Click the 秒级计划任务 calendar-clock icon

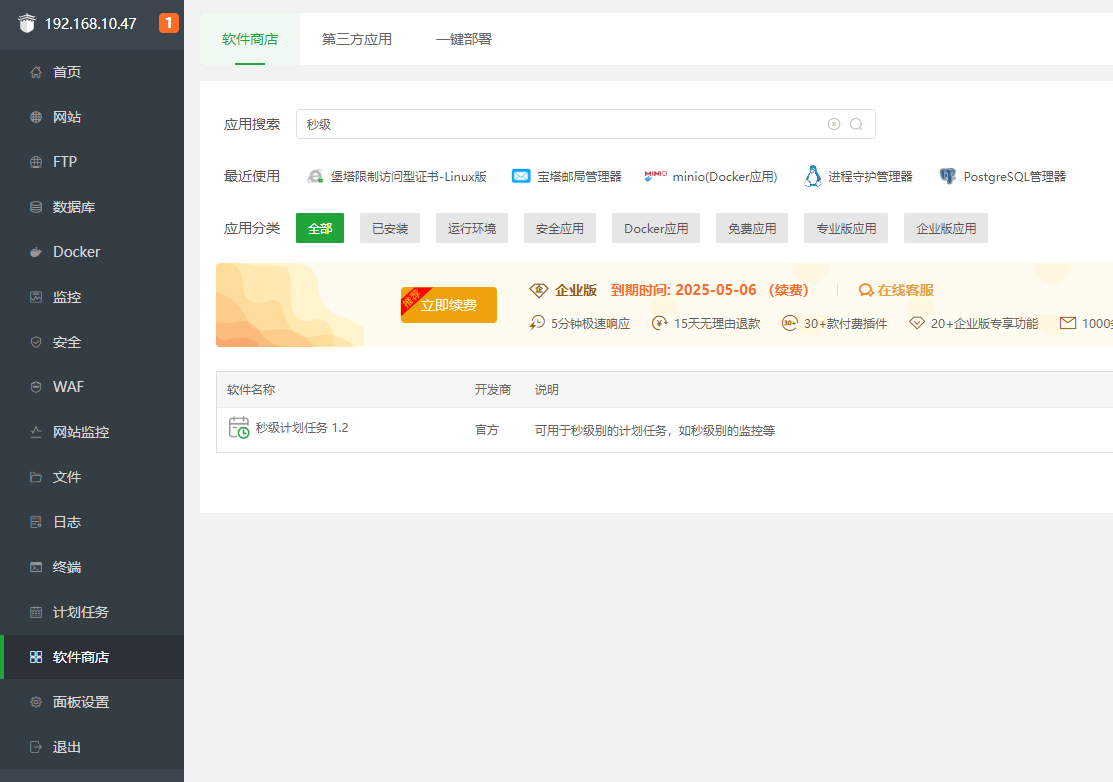click(x=238, y=427)
